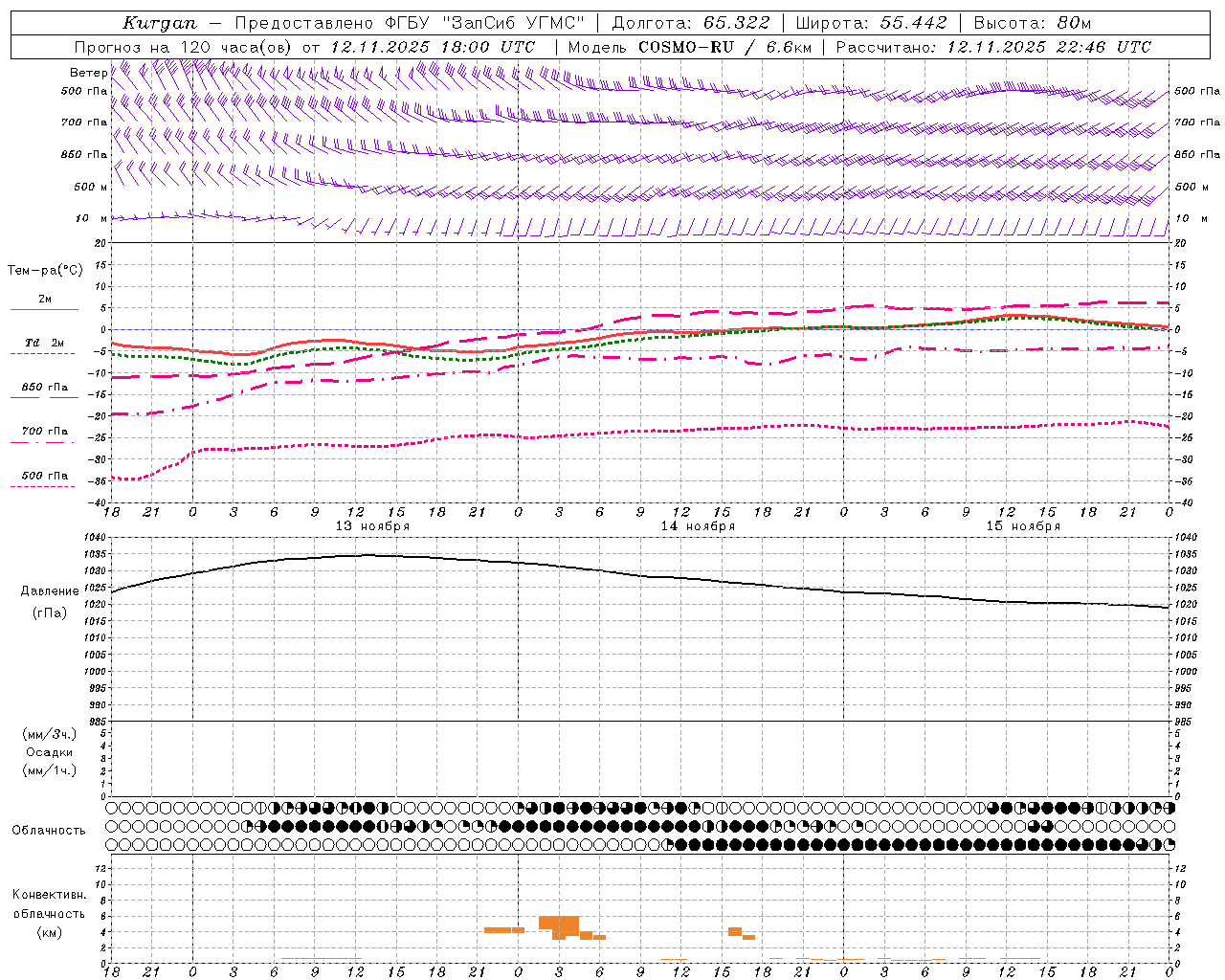This screenshot has height=980, width=1225.
Task: Click the dotted pink line sample under legend "500 гПа"
Action: pos(43,486)
